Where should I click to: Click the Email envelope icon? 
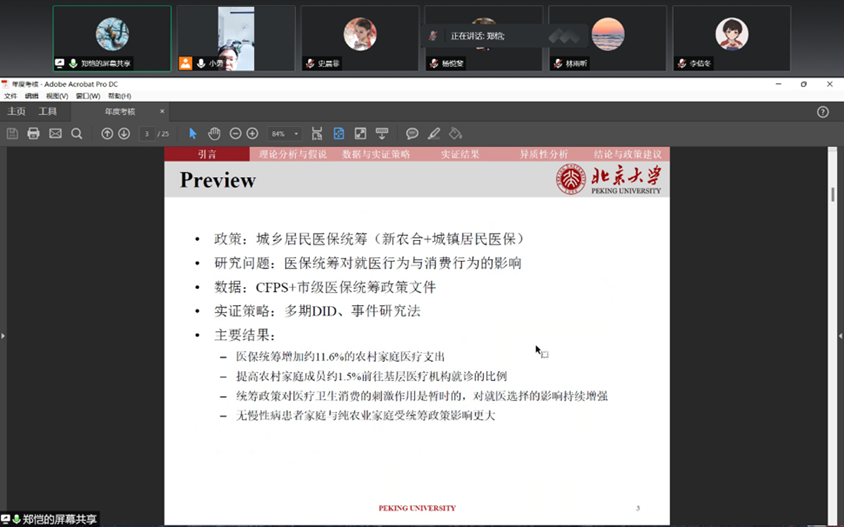point(55,133)
